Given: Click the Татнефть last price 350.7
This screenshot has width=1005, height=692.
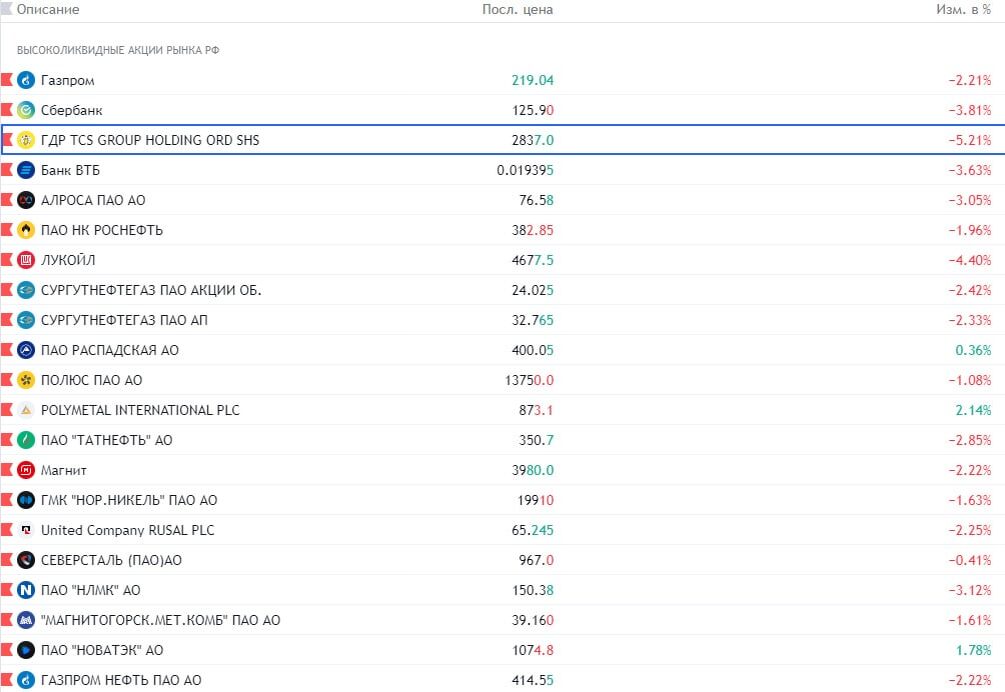Looking at the screenshot, I should pyautogui.click(x=536, y=440).
